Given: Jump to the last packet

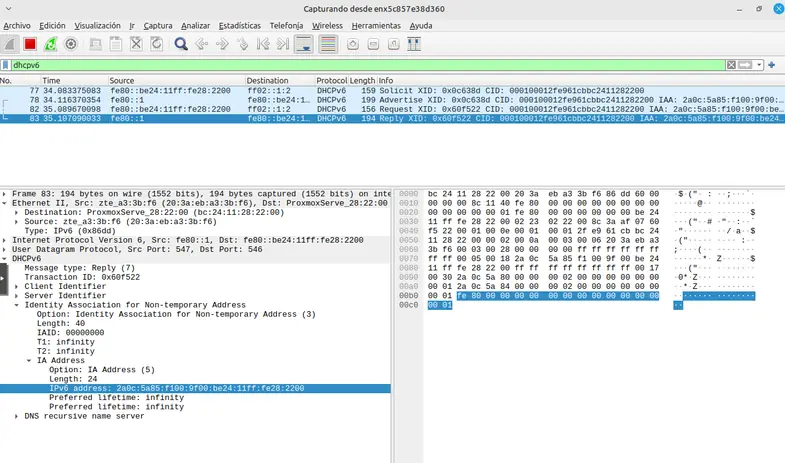Looking at the screenshot, I should [283, 44].
